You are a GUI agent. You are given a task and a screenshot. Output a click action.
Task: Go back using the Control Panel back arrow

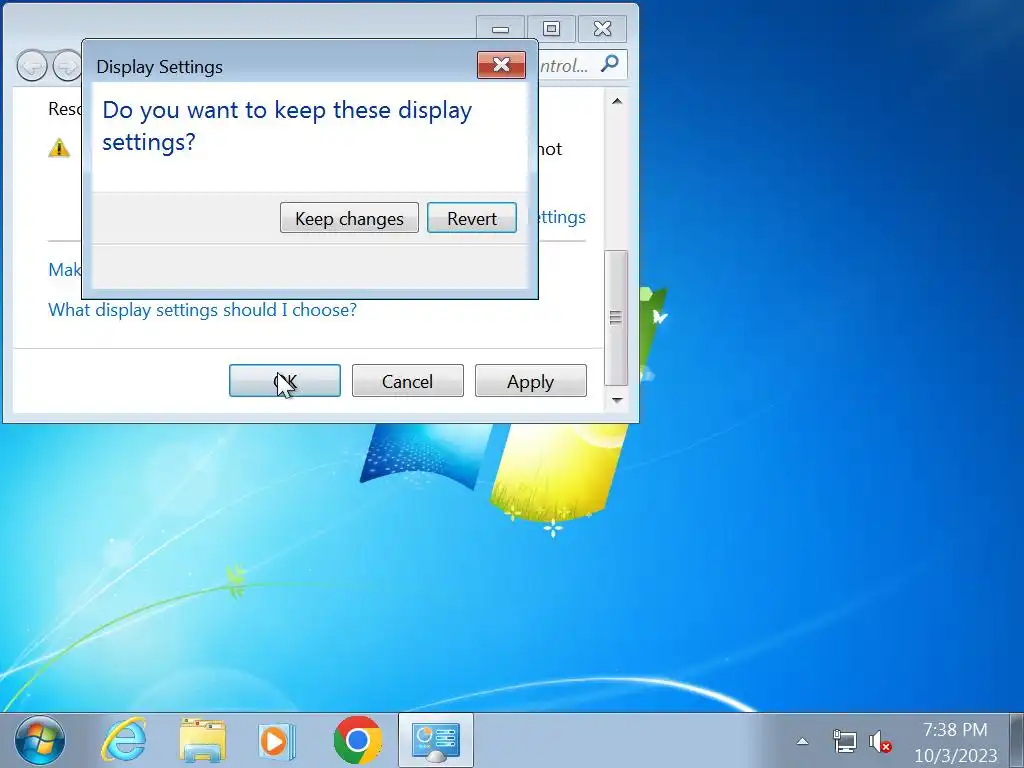(x=31, y=66)
